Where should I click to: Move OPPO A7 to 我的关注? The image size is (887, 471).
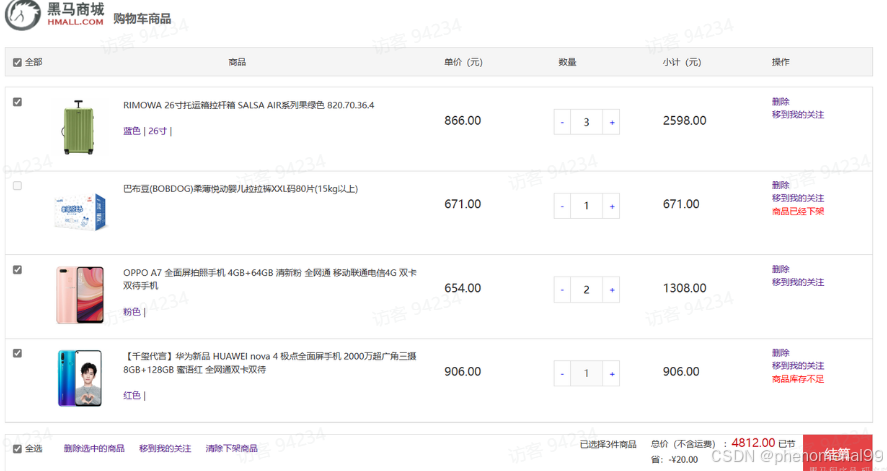coord(798,282)
